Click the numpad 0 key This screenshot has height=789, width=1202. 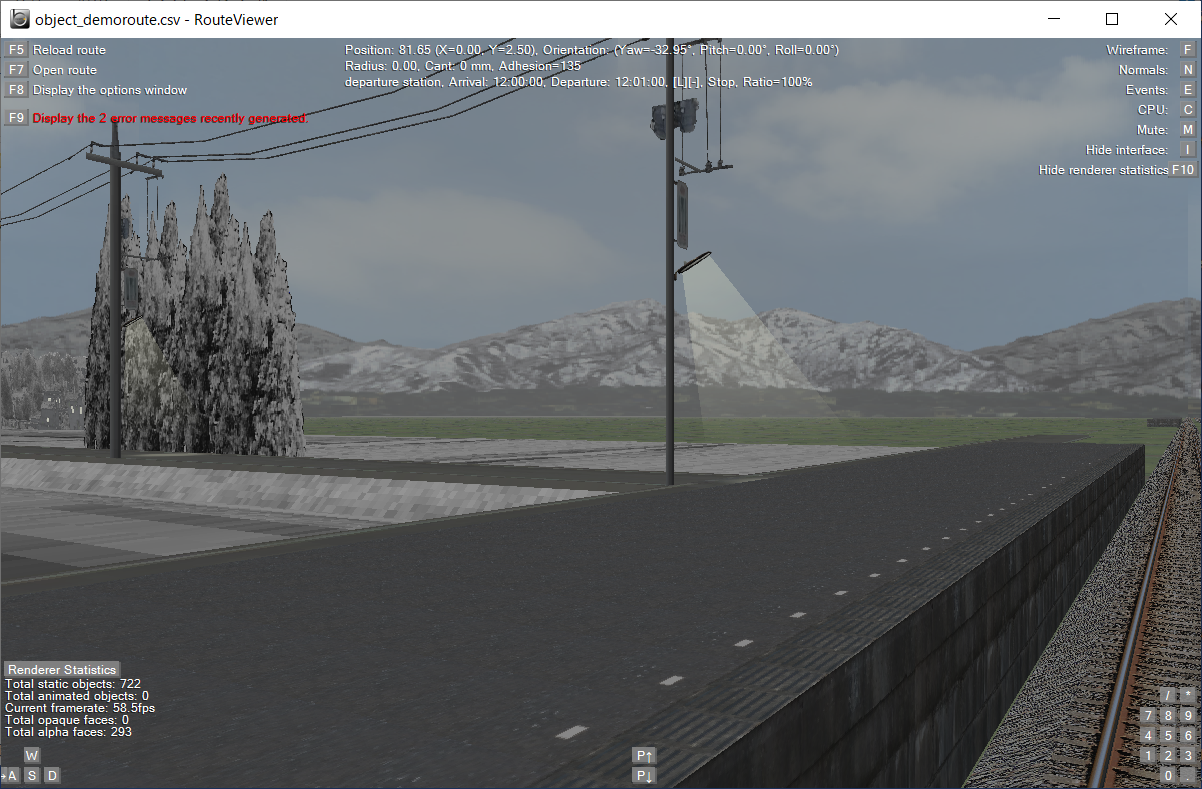pos(1168,775)
